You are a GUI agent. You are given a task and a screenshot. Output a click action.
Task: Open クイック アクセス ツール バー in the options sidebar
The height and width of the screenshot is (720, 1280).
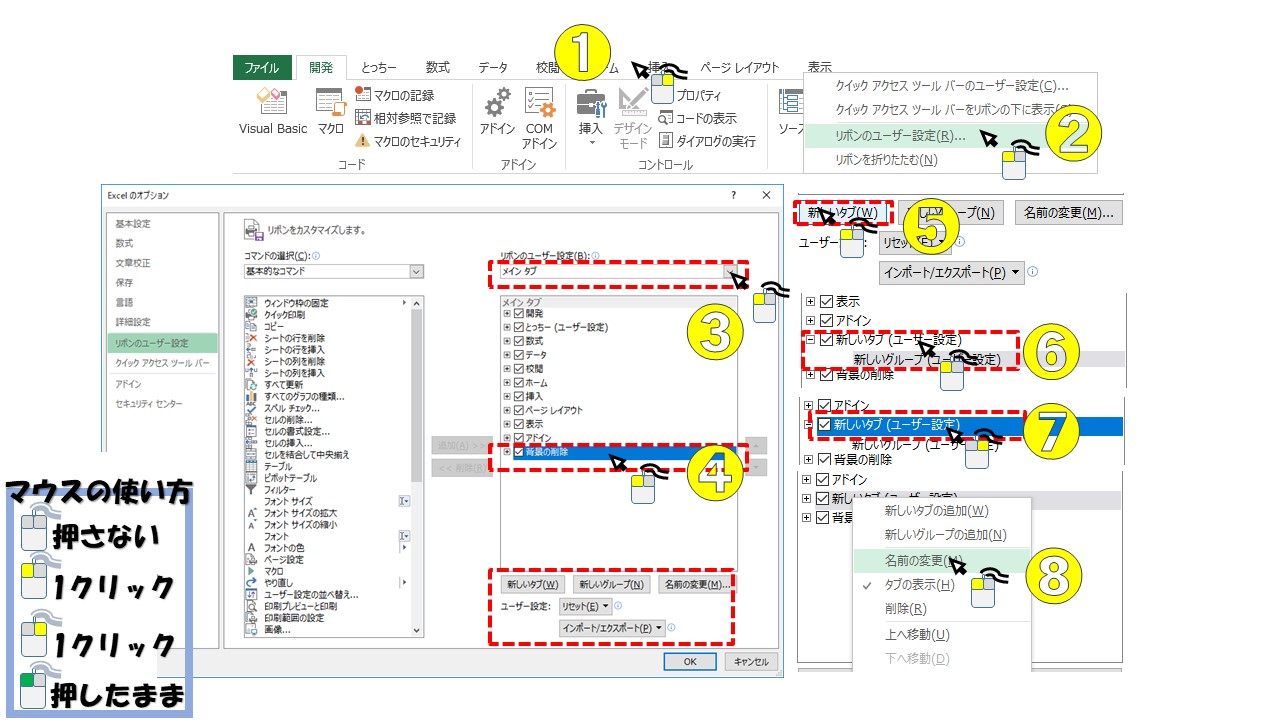(162, 363)
